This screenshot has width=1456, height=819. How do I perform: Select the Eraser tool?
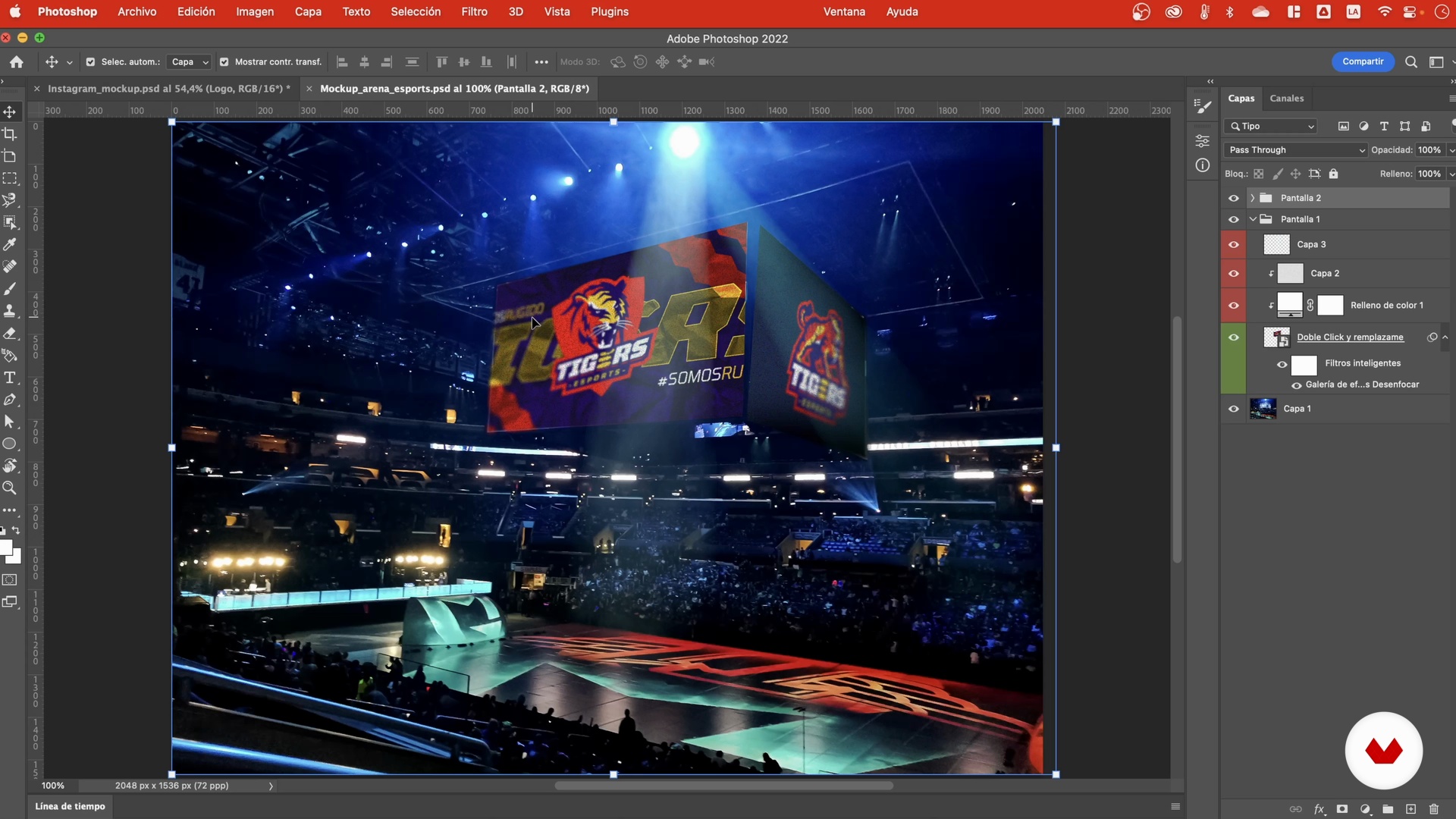[10, 333]
